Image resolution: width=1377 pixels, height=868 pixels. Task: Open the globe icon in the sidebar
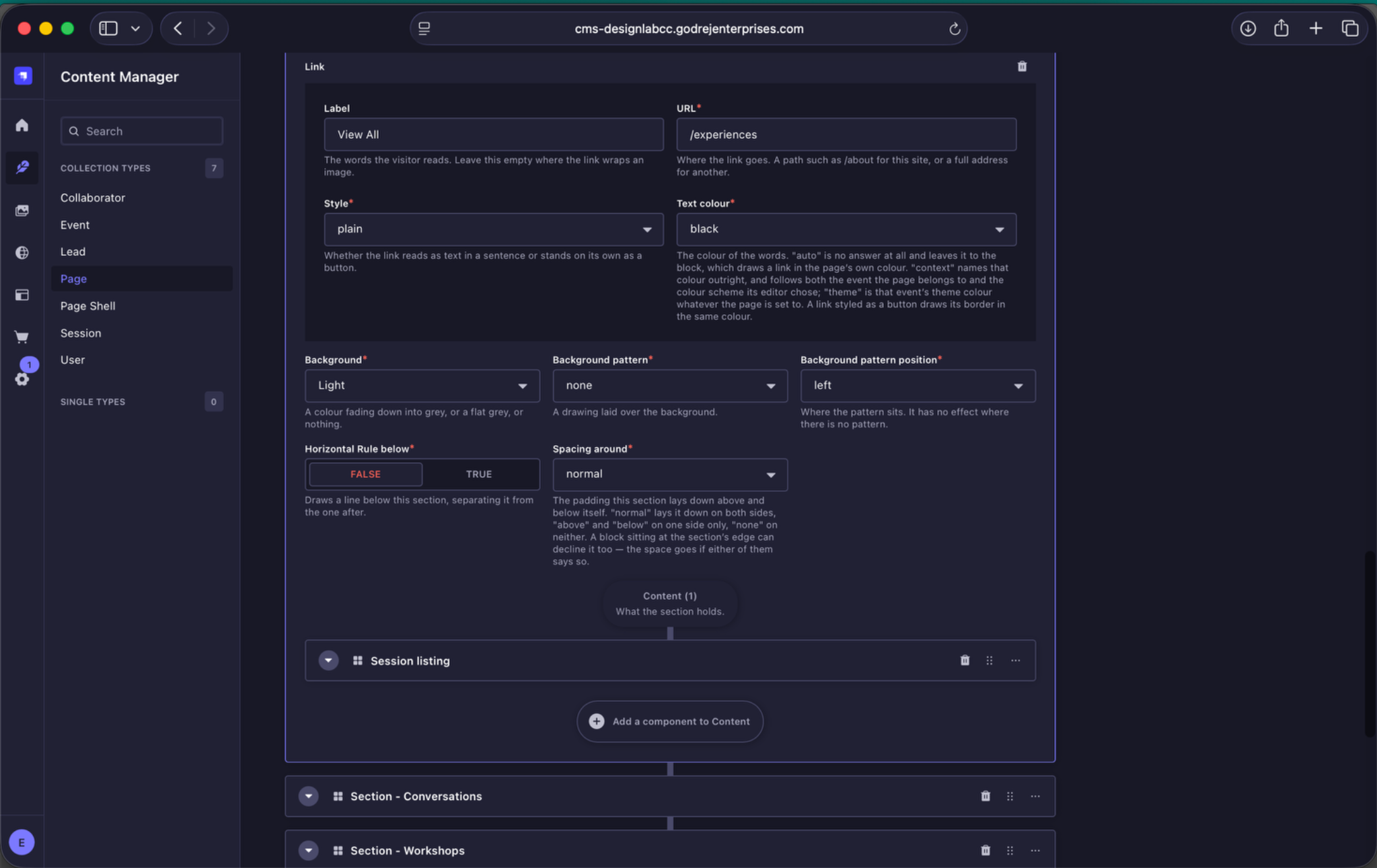click(x=22, y=253)
